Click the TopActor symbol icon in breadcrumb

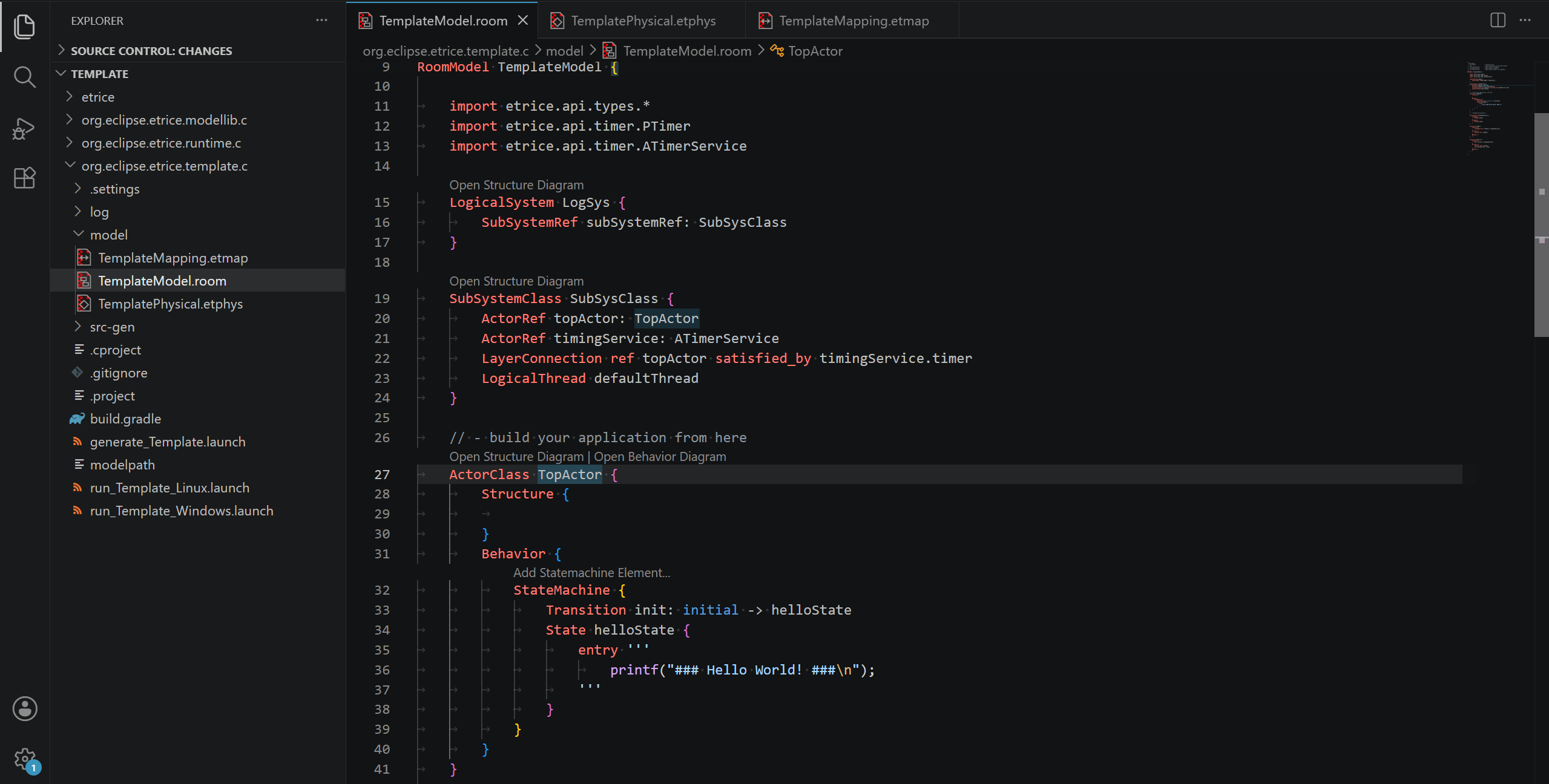777,51
